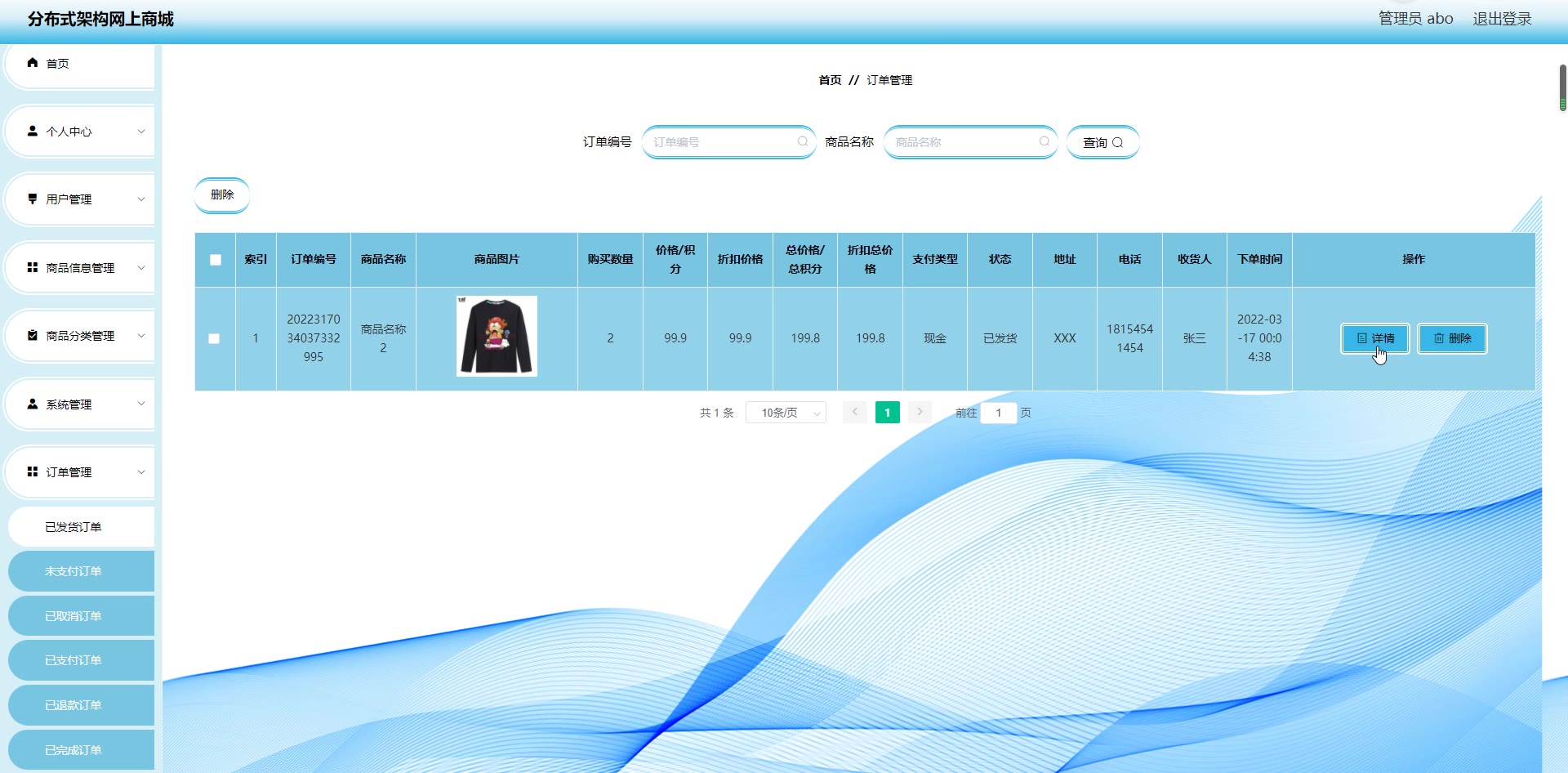Screen dimensions: 1568x773
Task: Click the order number 2022317034037332995 cell
Action: (x=314, y=338)
